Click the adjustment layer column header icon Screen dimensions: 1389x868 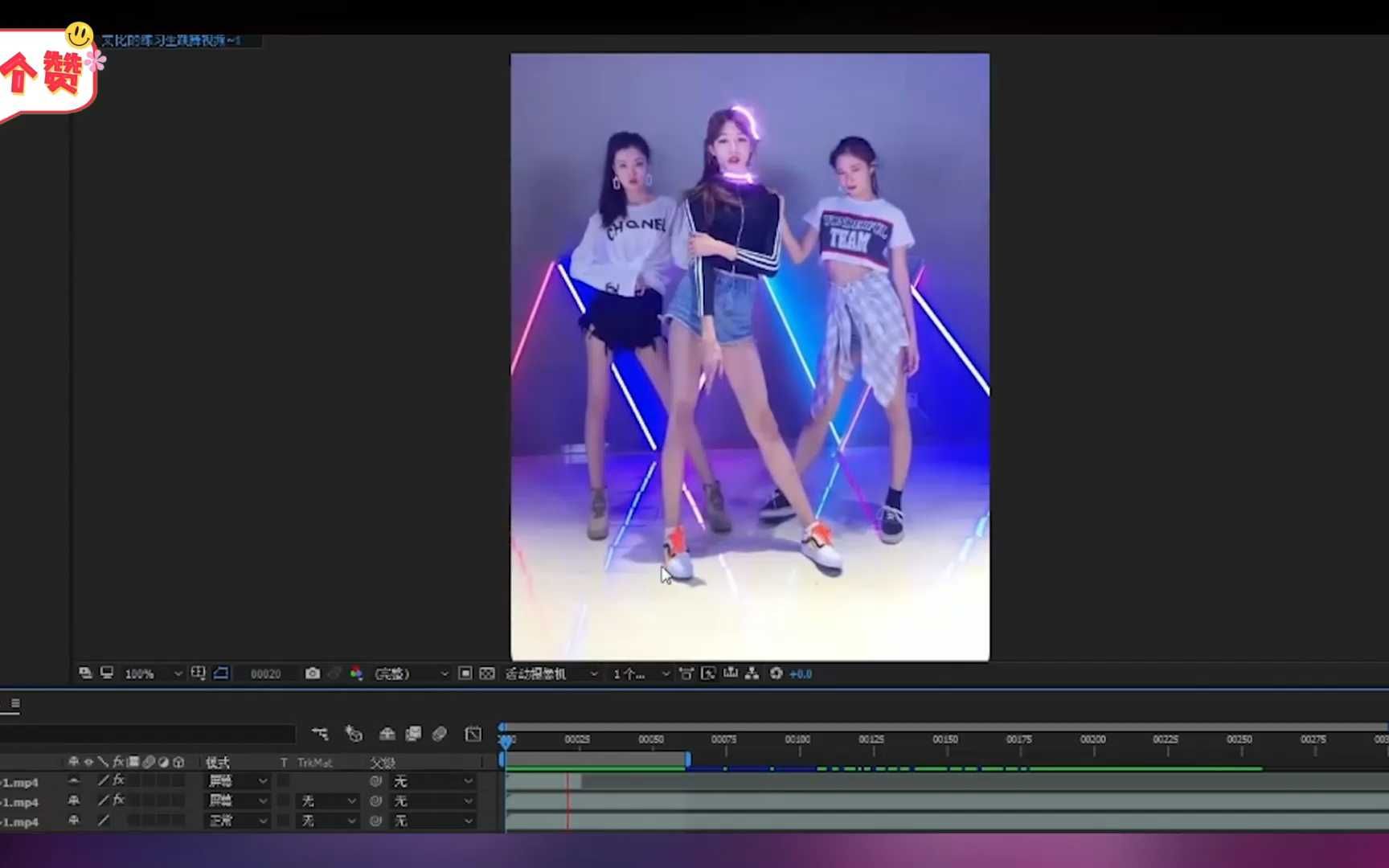(164, 761)
